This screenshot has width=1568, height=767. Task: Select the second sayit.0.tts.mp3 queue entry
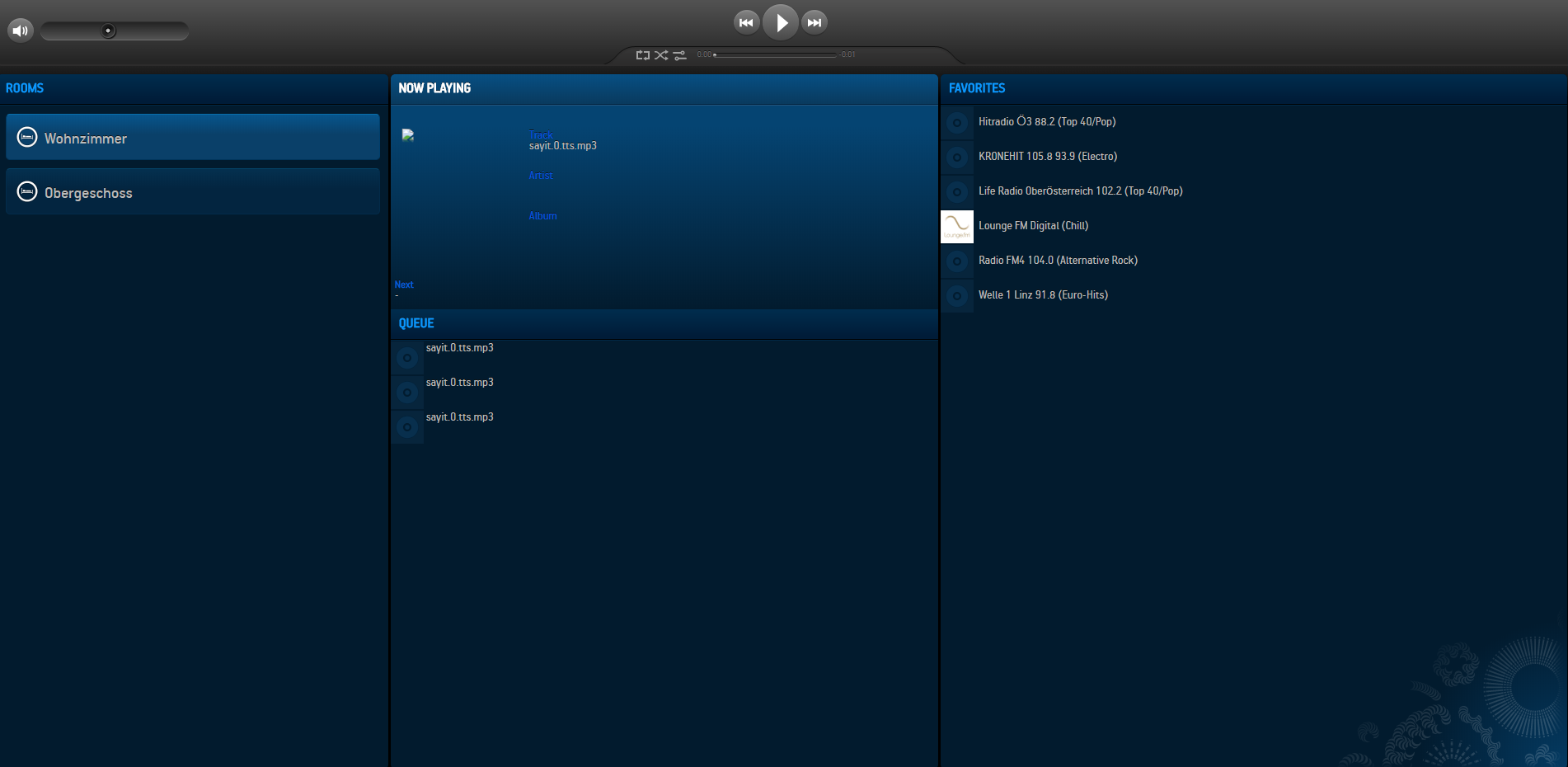(x=664, y=393)
